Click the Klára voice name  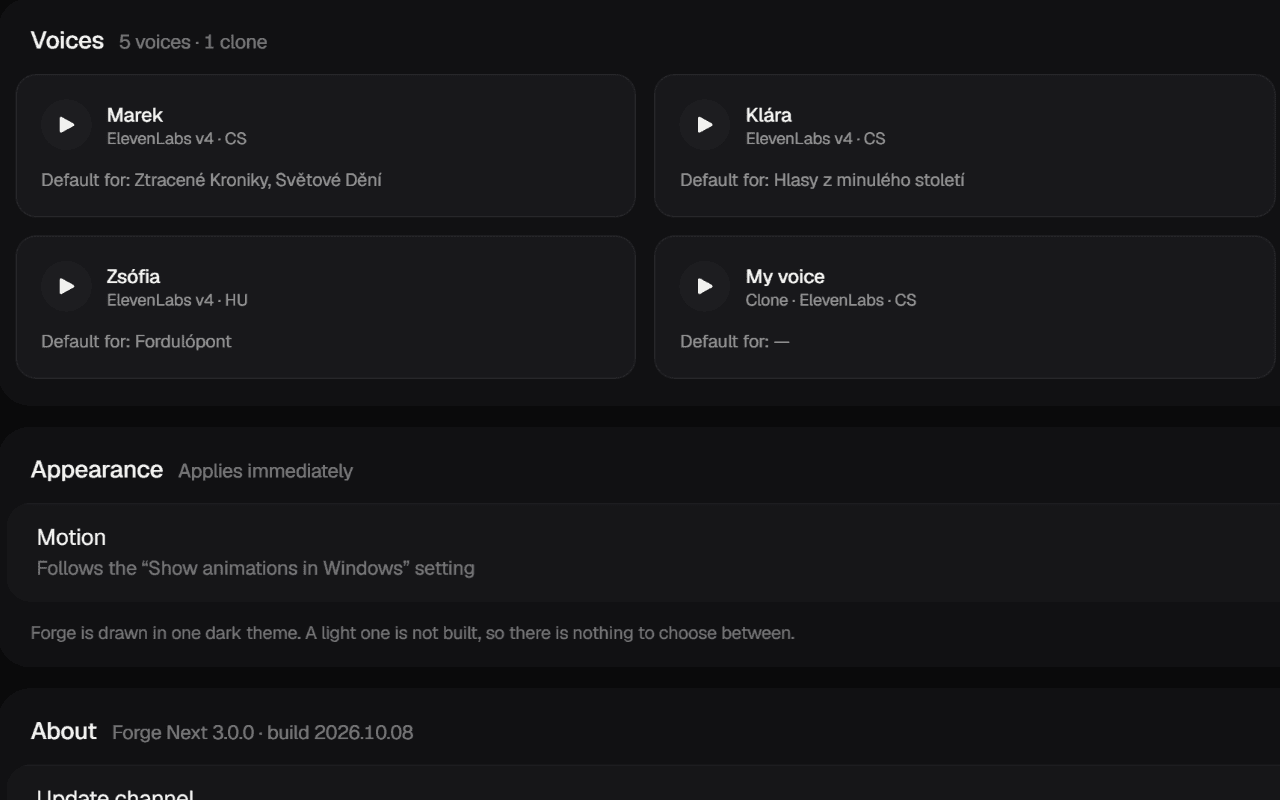[769, 115]
